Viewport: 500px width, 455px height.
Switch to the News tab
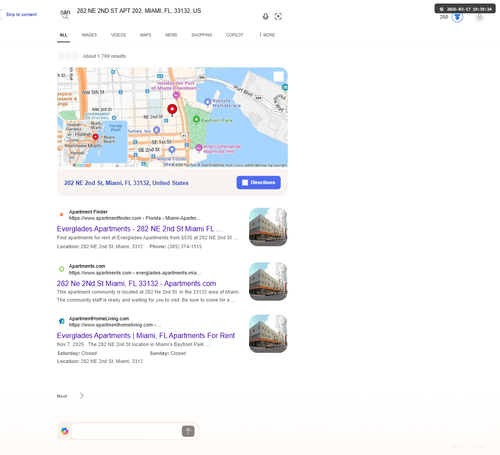[x=171, y=35]
